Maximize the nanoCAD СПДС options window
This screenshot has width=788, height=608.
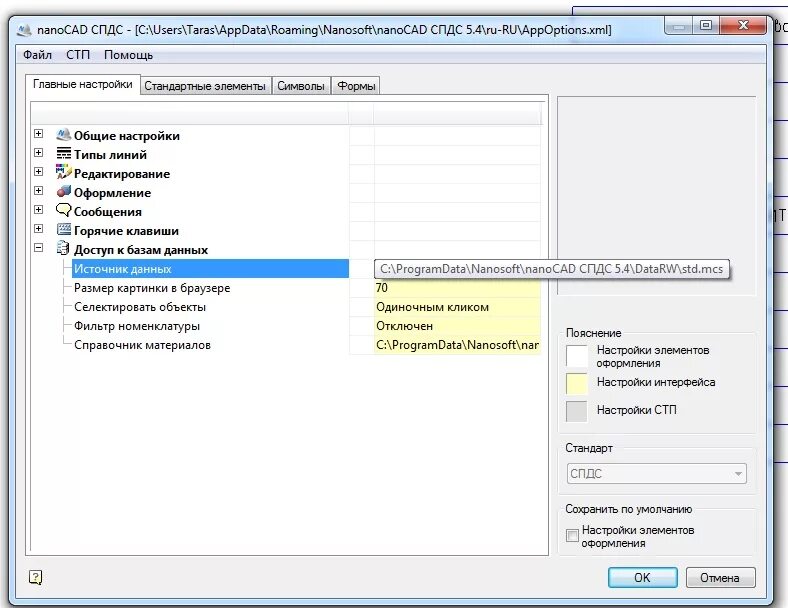(x=706, y=25)
